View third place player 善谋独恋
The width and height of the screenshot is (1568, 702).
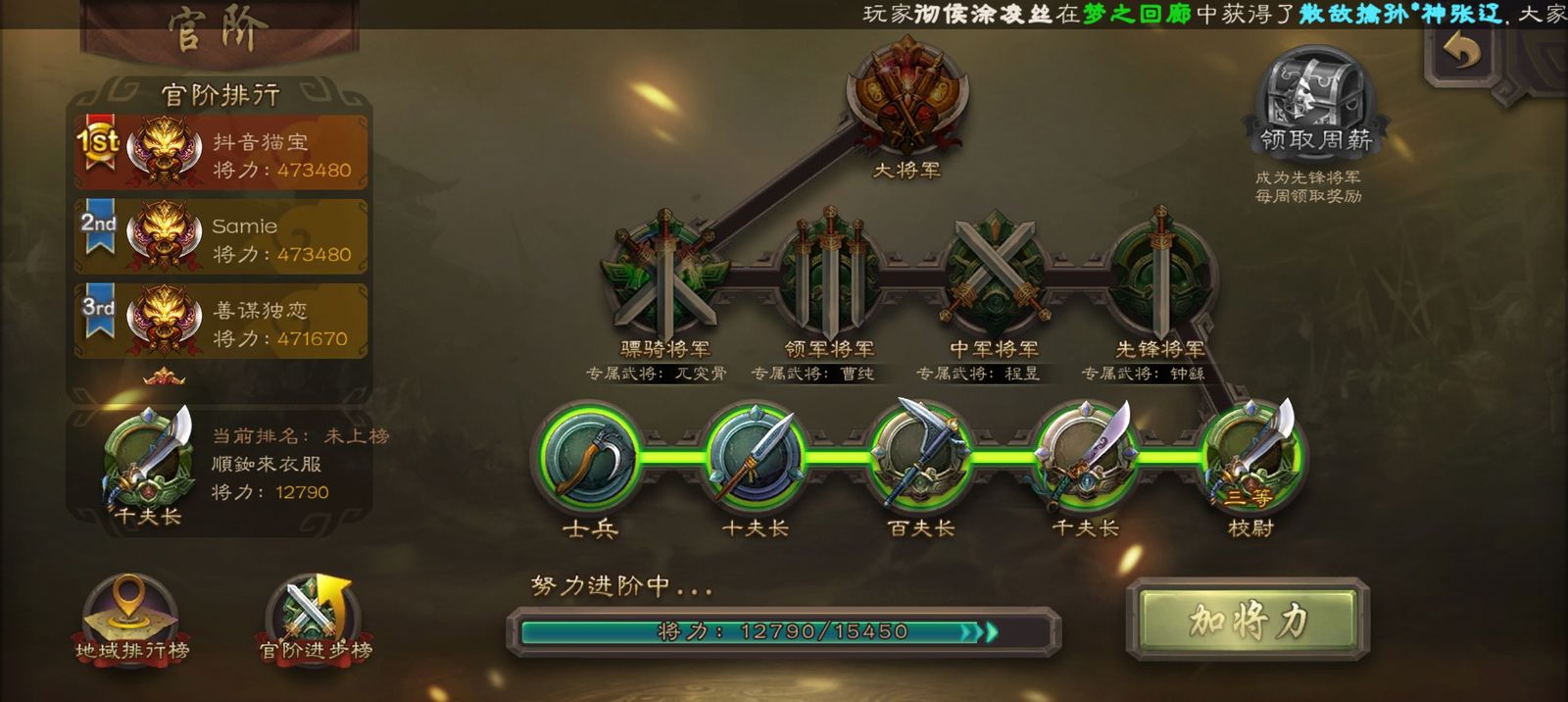220,322
